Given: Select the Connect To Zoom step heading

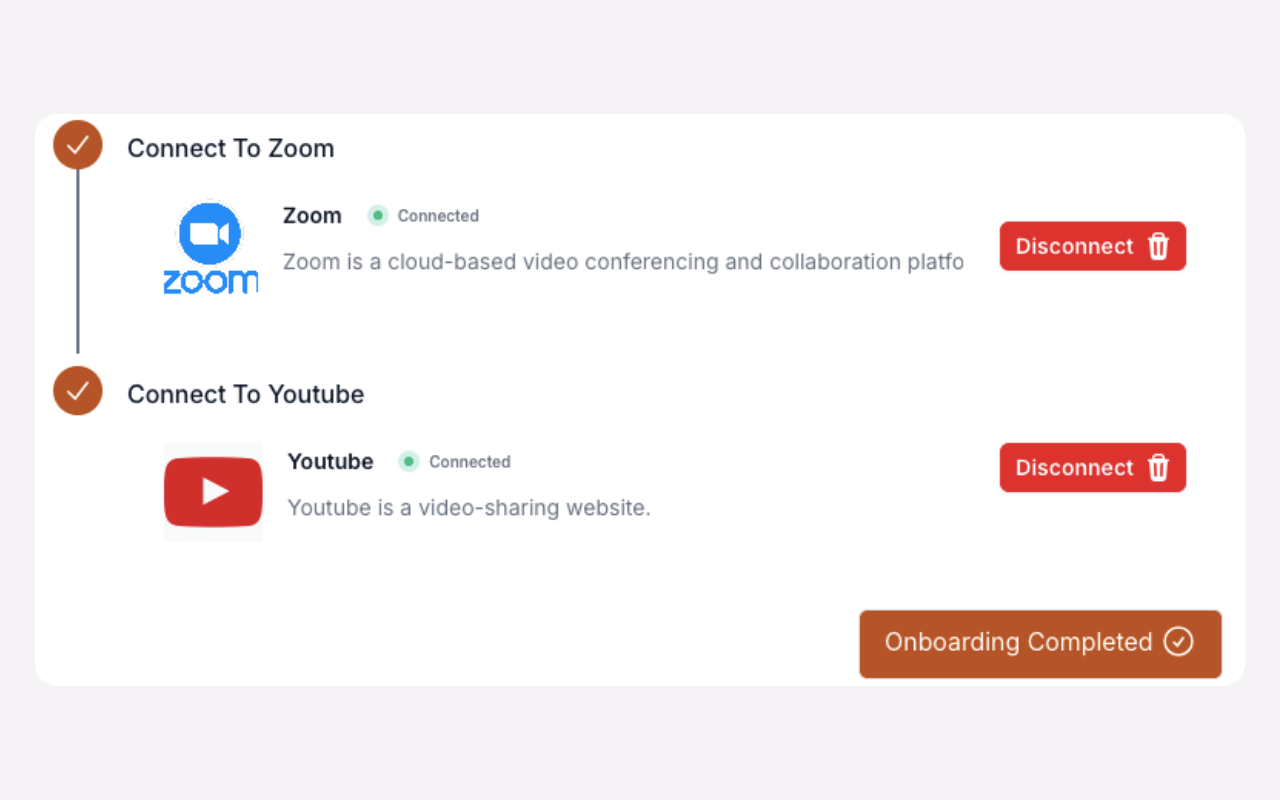Looking at the screenshot, I should [x=230, y=148].
